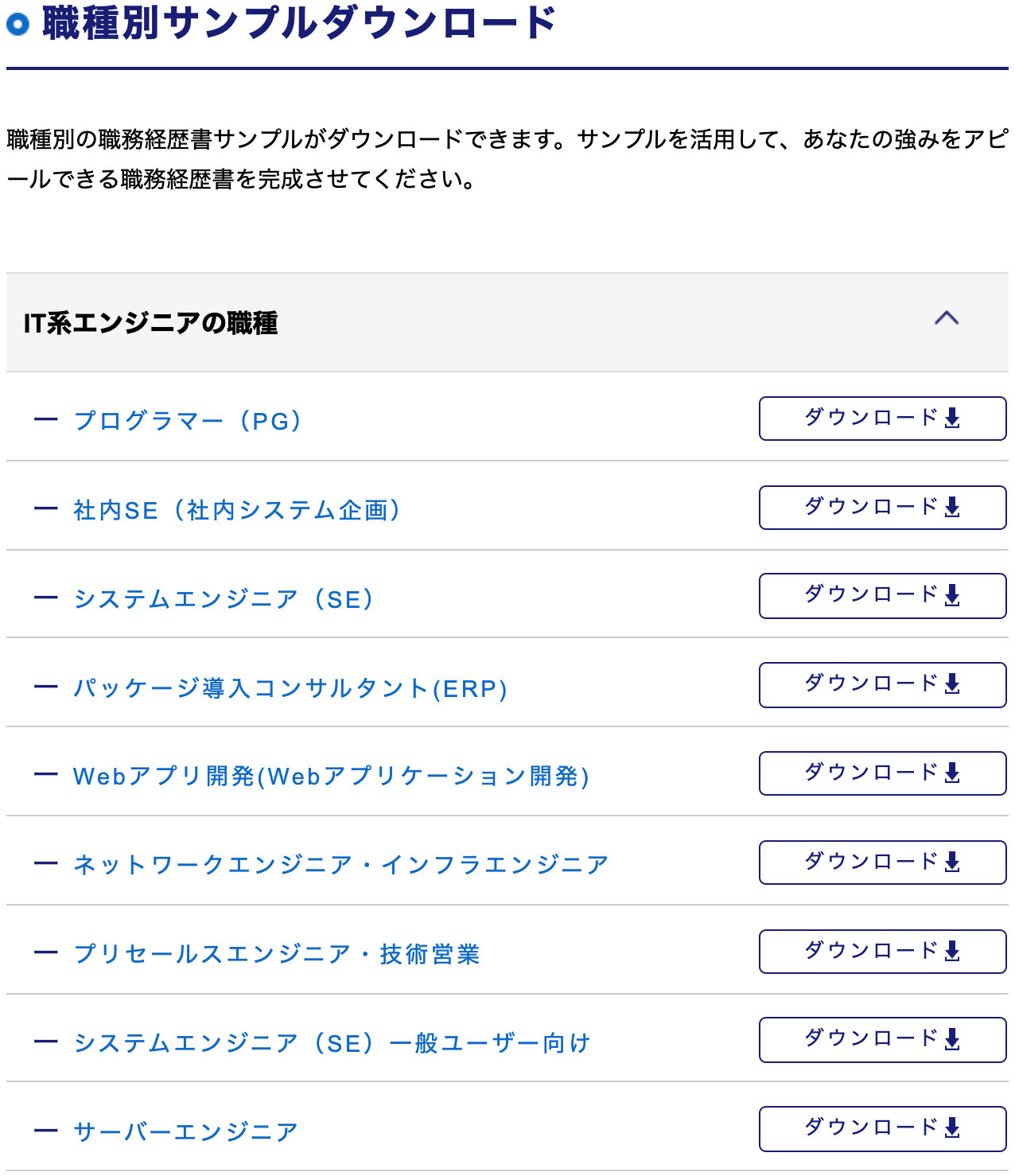Download the SE 一般ユーザー向け sample
Viewport: 1015px width, 1176px height.
coord(882,1039)
